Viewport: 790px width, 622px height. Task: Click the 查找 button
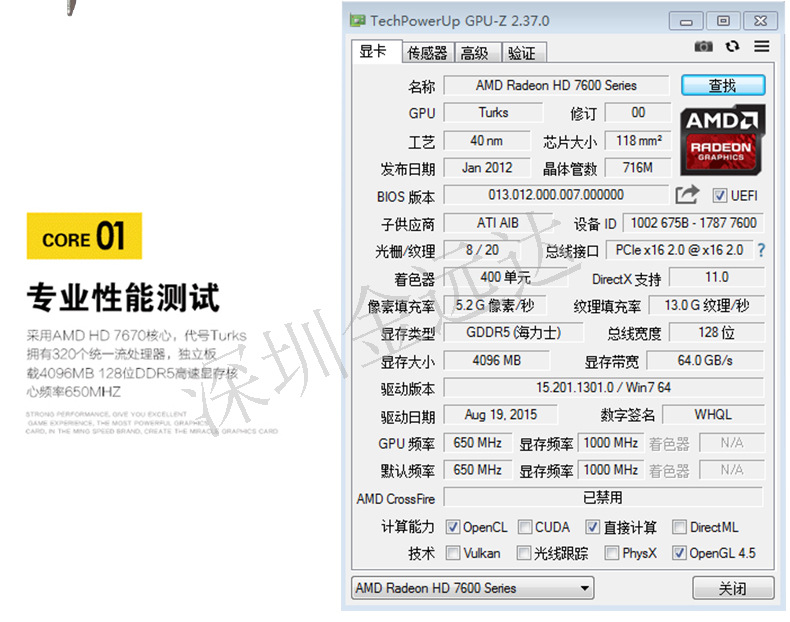[722, 86]
